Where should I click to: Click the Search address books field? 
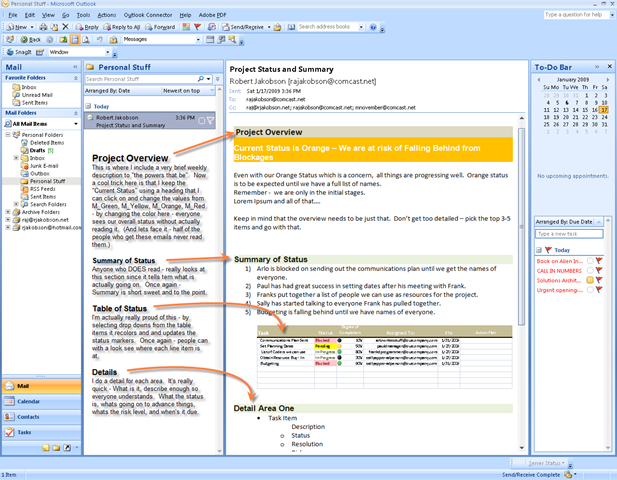tap(327, 27)
